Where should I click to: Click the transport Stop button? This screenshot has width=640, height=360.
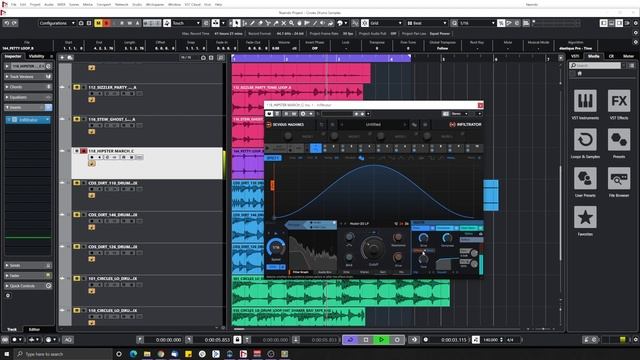click(x=366, y=340)
